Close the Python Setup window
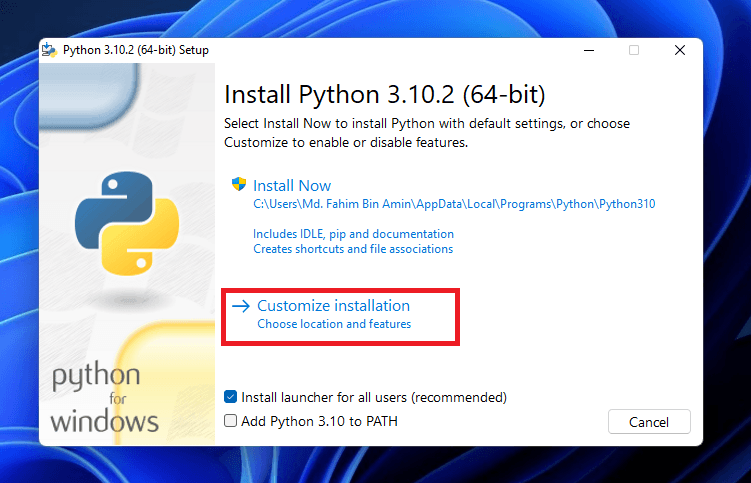This screenshot has height=483, width=751. [680, 50]
